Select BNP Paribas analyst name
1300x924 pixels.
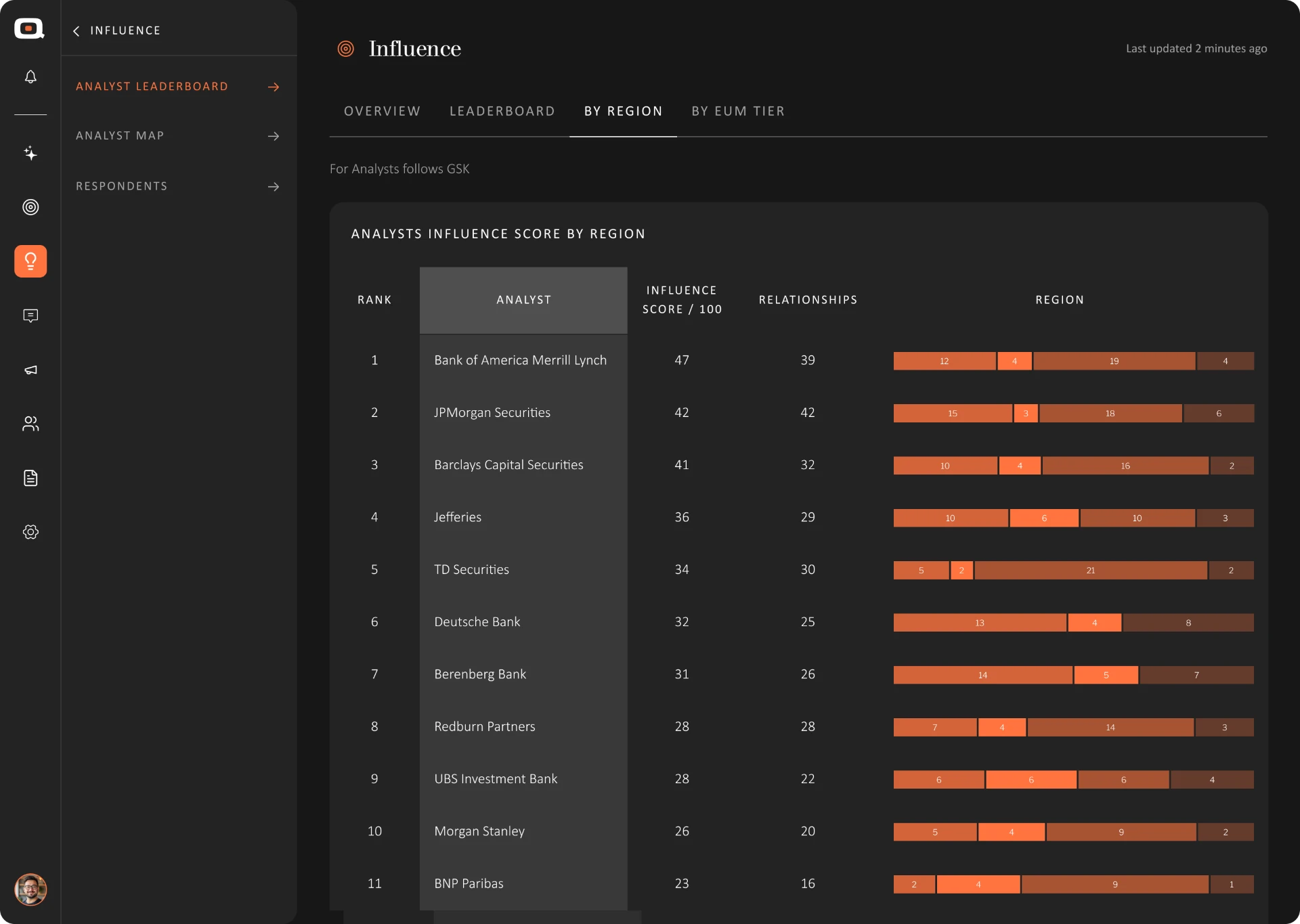pos(469,883)
